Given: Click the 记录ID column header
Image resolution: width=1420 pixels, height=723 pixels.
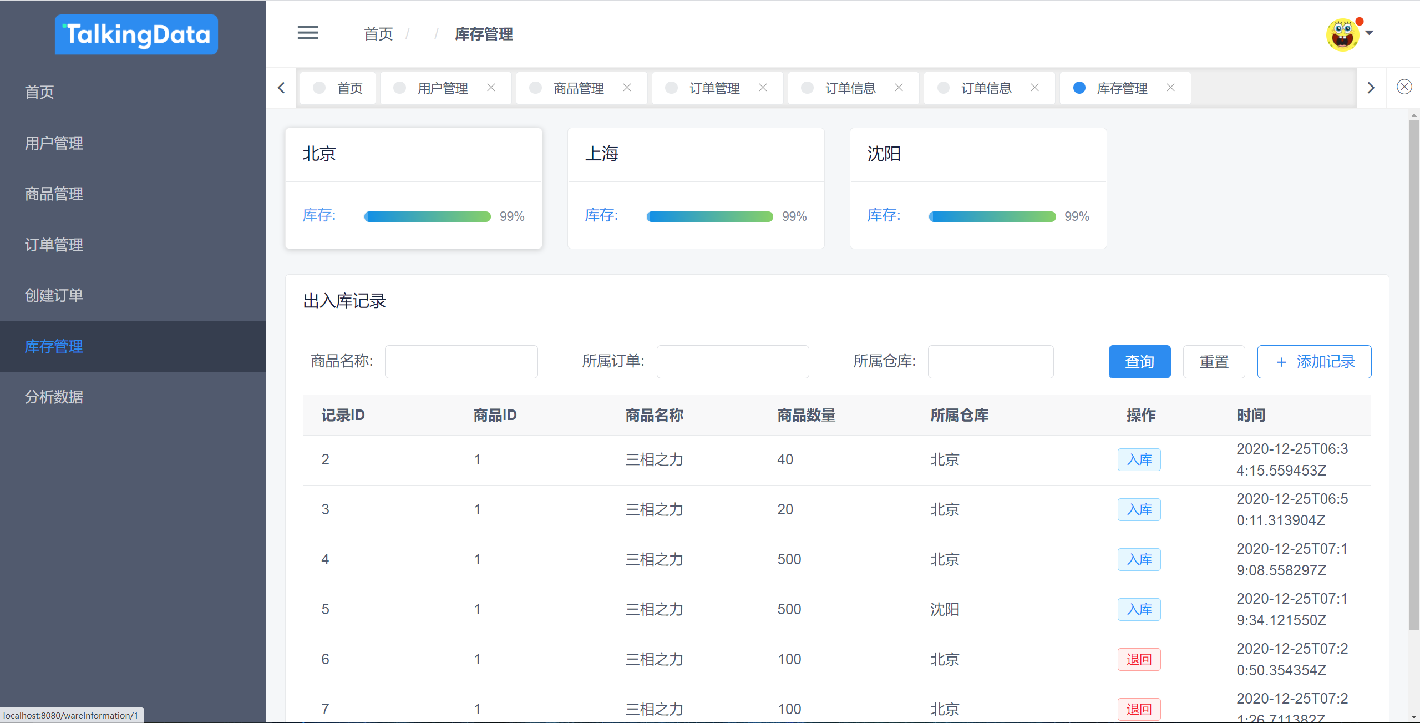Looking at the screenshot, I should point(343,415).
